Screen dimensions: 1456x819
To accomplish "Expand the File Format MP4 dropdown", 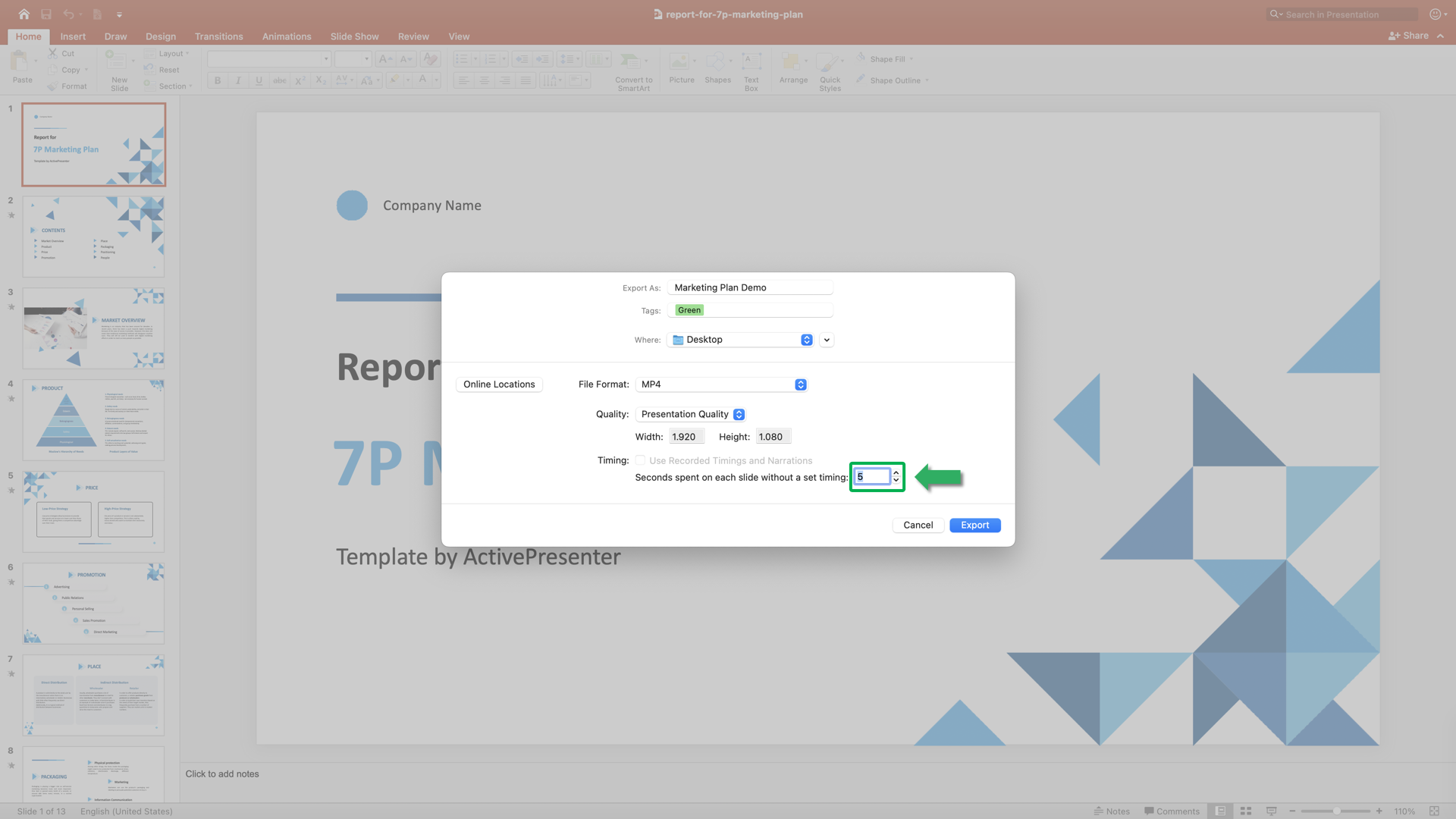I will click(801, 384).
